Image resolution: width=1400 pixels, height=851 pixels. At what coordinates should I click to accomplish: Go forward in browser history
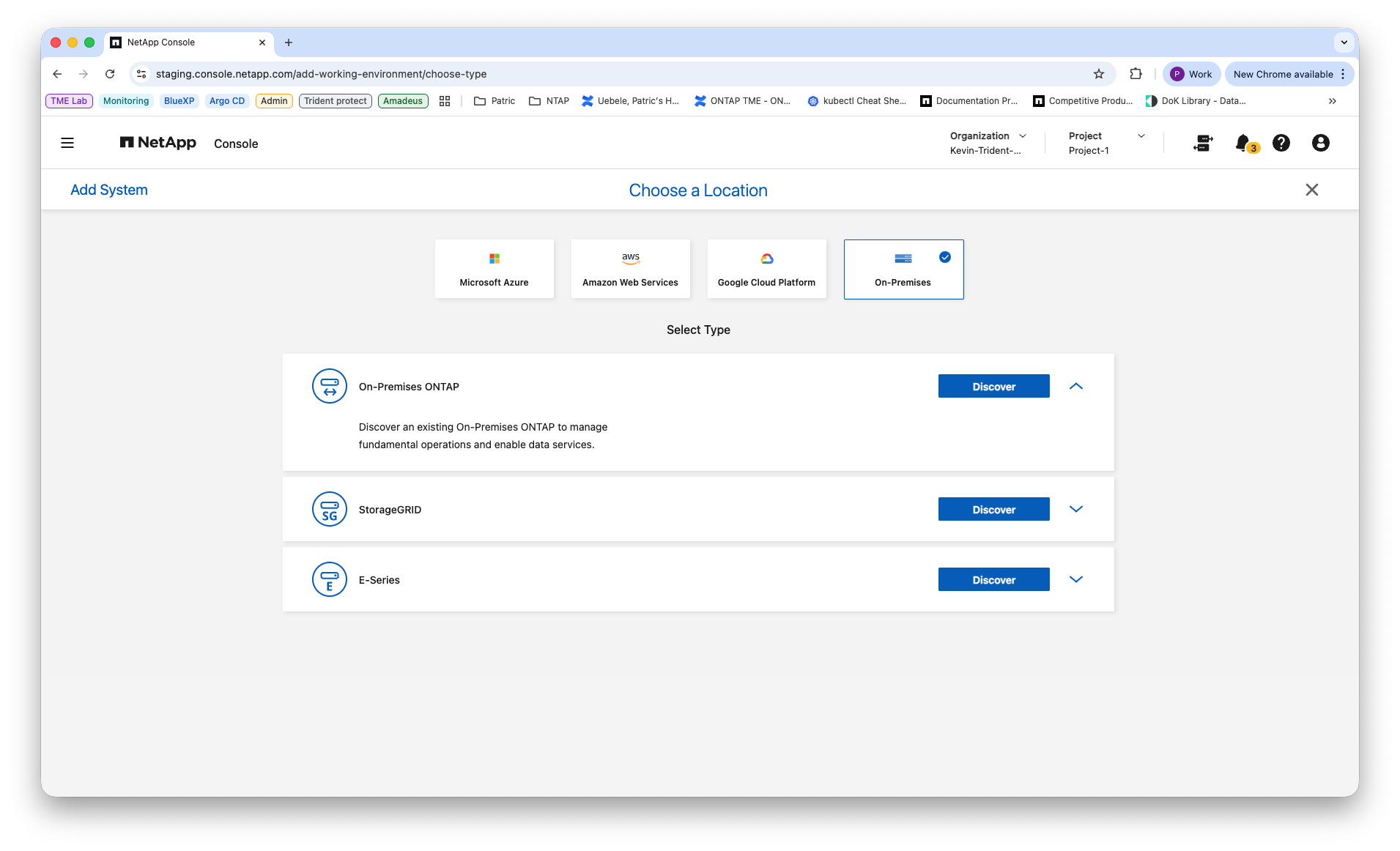pos(84,74)
